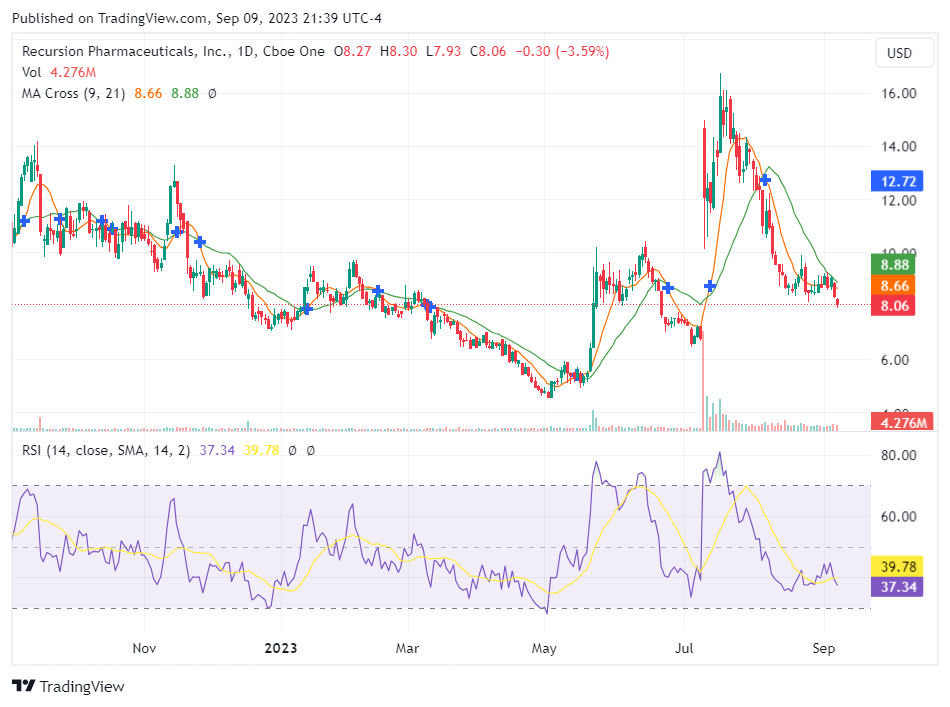Click the red 4.276M volume axis label
Screen dimensions: 950x707
point(902,422)
